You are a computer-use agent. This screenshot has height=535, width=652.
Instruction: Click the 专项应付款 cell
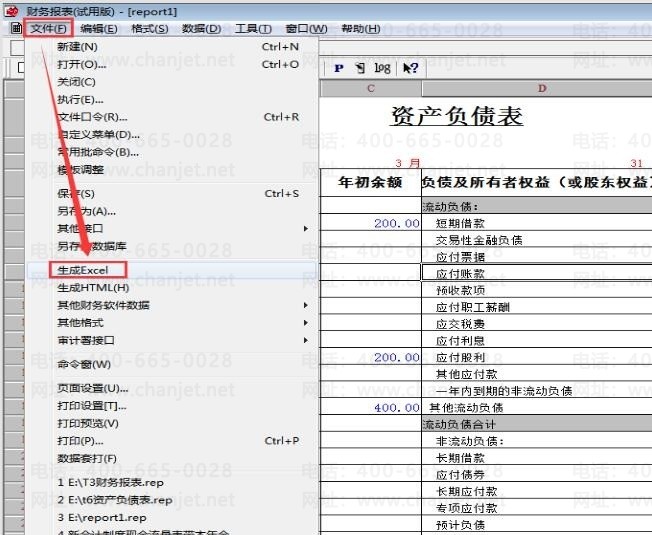click(x=537, y=508)
